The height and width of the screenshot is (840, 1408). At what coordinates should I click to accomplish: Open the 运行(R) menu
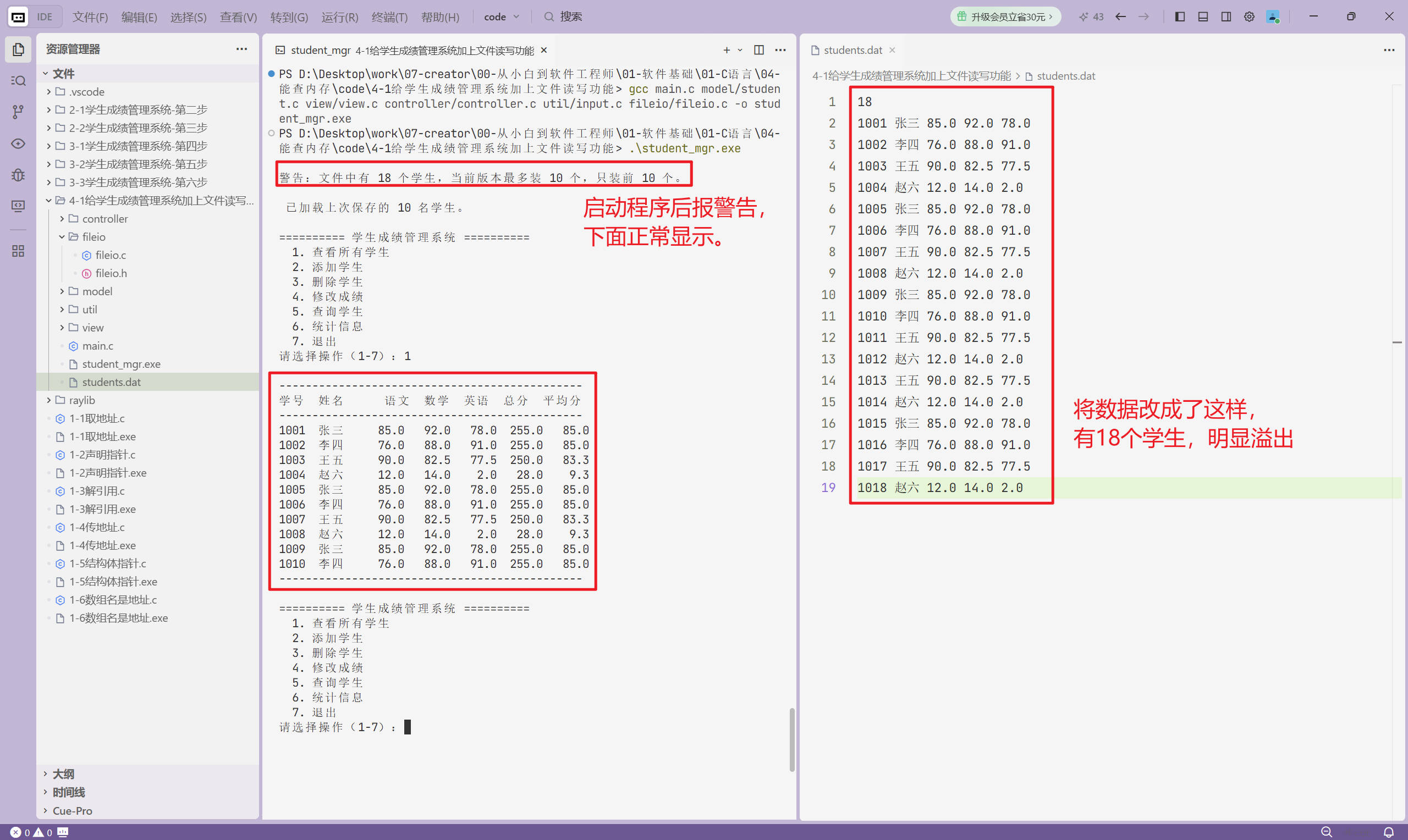coord(340,16)
